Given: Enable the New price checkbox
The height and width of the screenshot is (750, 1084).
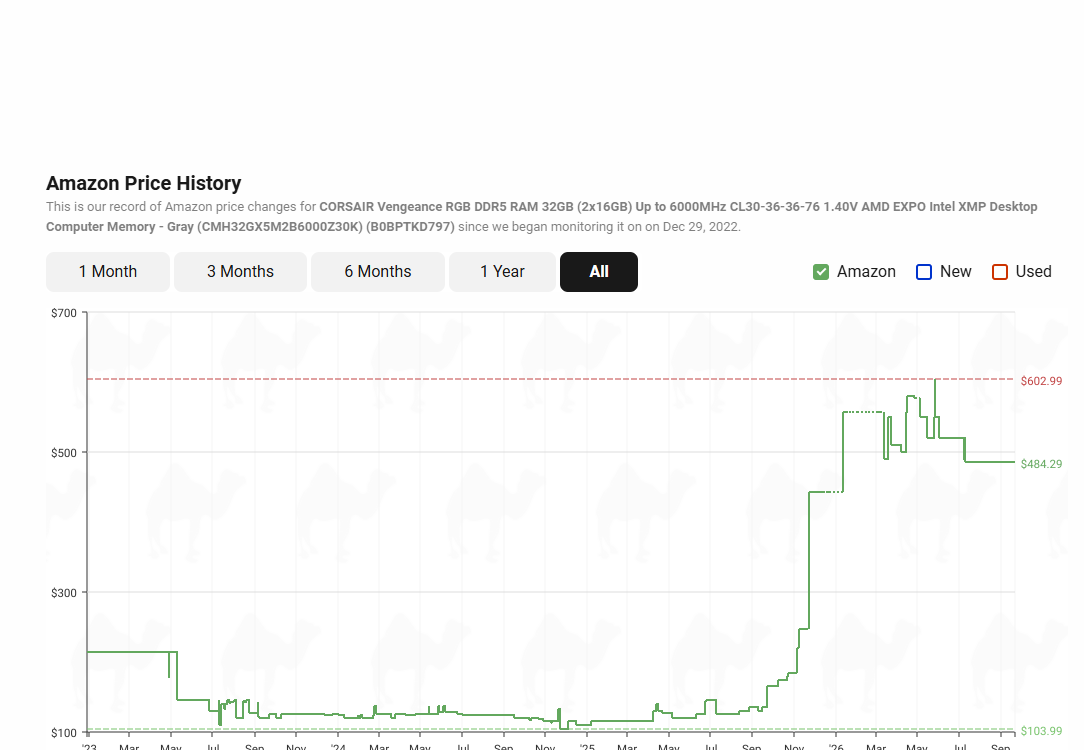Looking at the screenshot, I should [924, 272].
